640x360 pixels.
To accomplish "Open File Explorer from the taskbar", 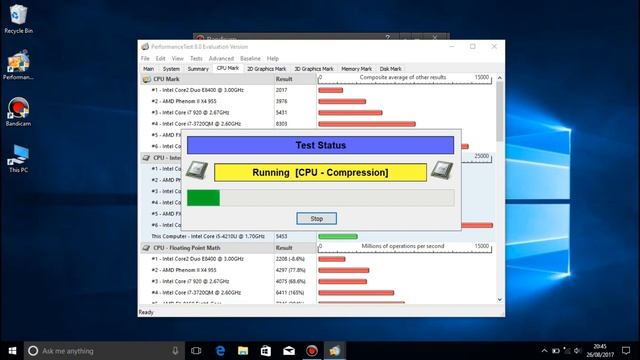I will point(243,351).
